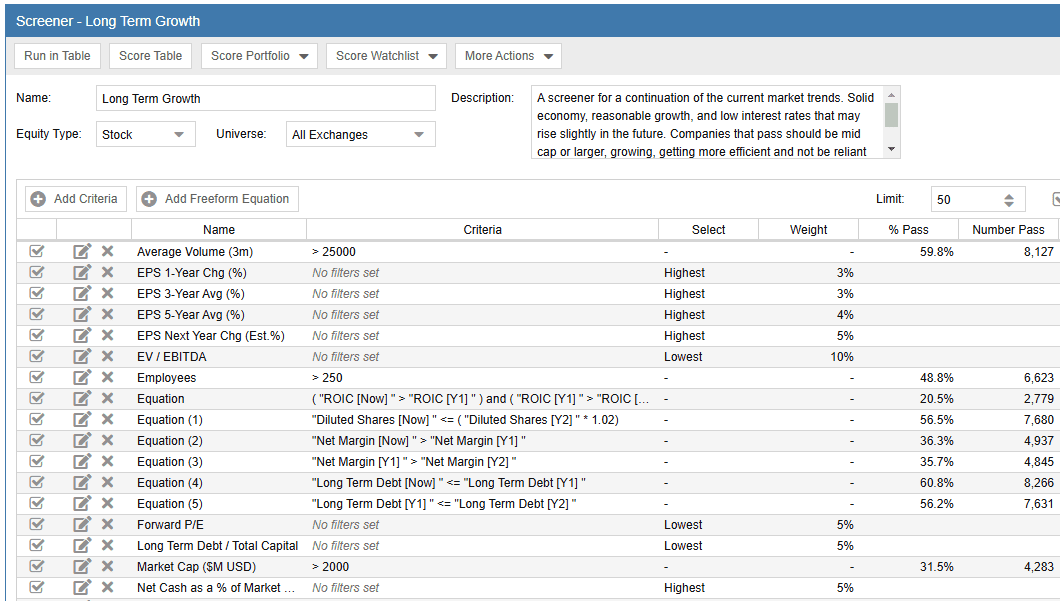The width and height of the screenshot is (1060, 601).
Task: Click the Limit number field
Action: click(x=967, y=199)
